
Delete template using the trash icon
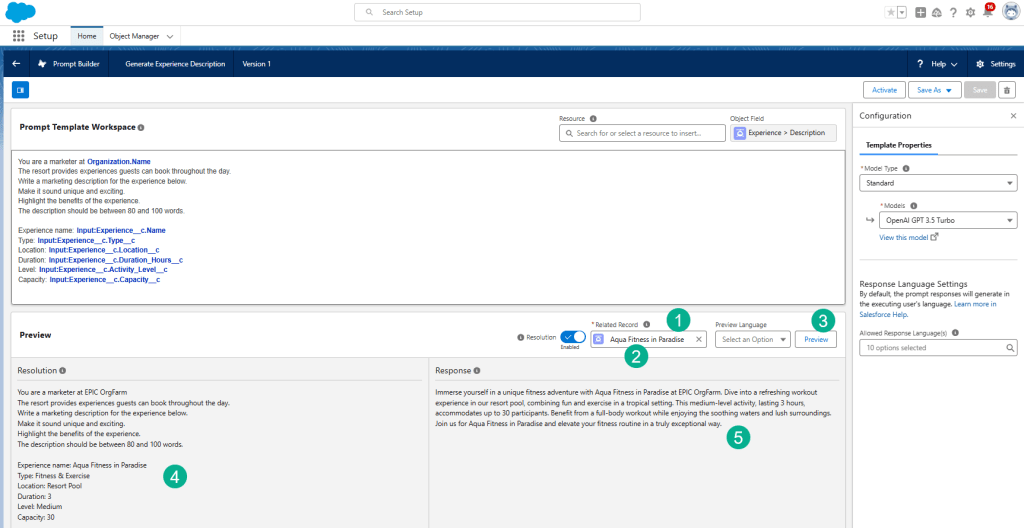[x=1007, y=90]
